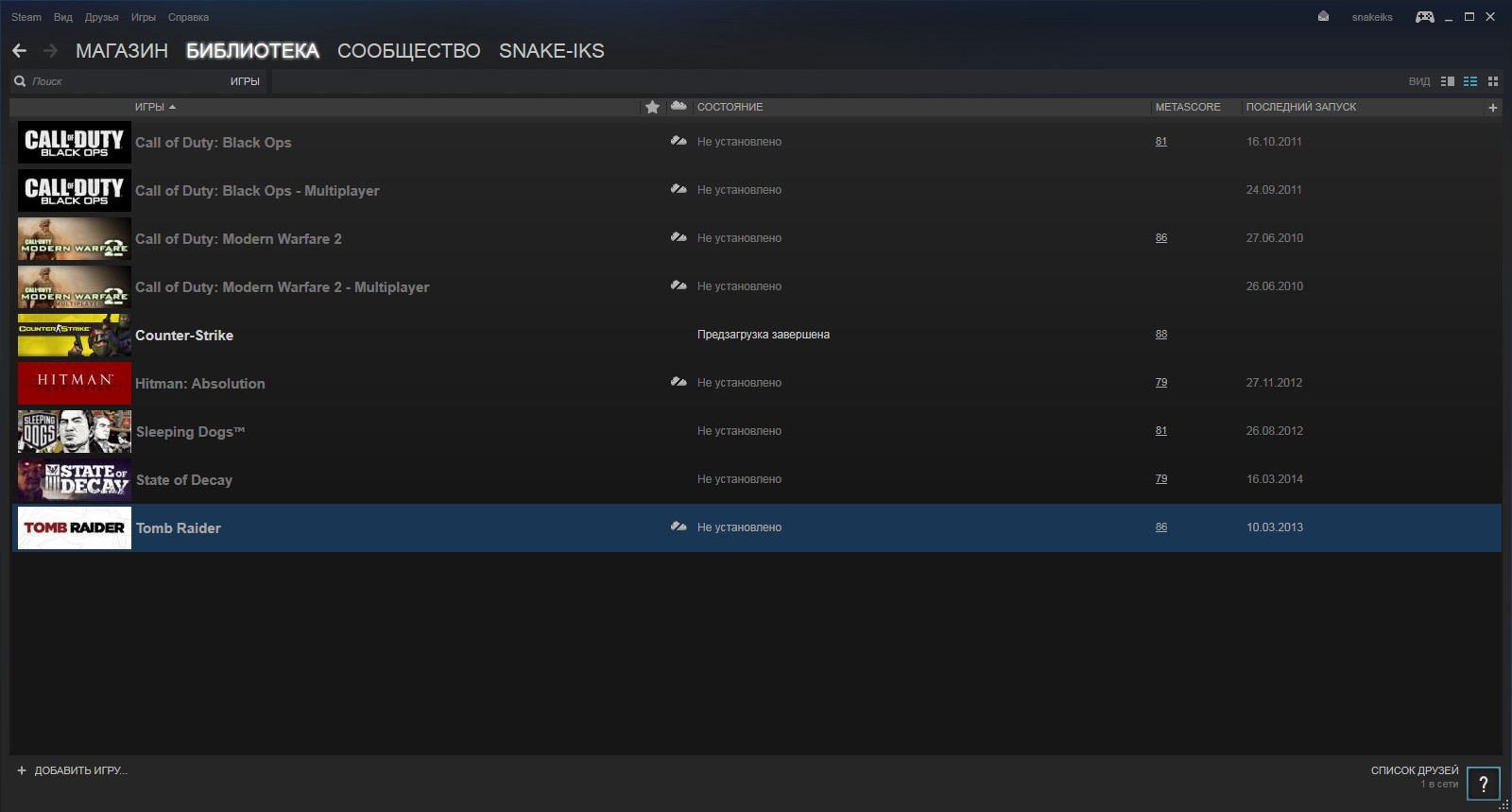
Task: Add a column with the plus icon
Action: 1493,108
